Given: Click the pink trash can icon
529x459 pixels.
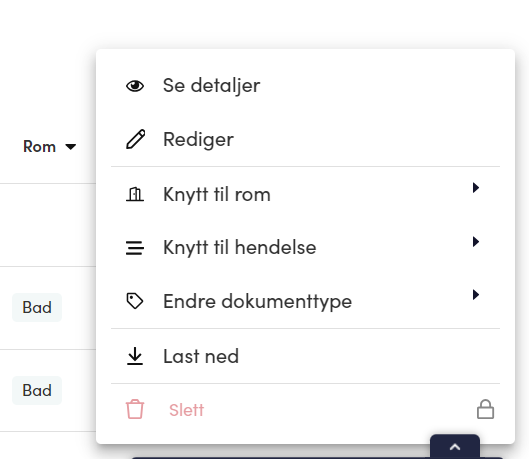Looking at the screenshot, I should (135, 409).
